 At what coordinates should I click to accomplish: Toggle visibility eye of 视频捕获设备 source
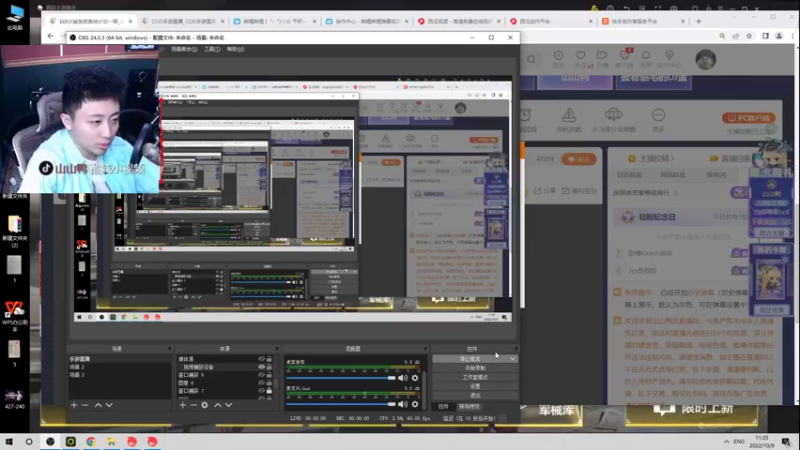[262, 367]
